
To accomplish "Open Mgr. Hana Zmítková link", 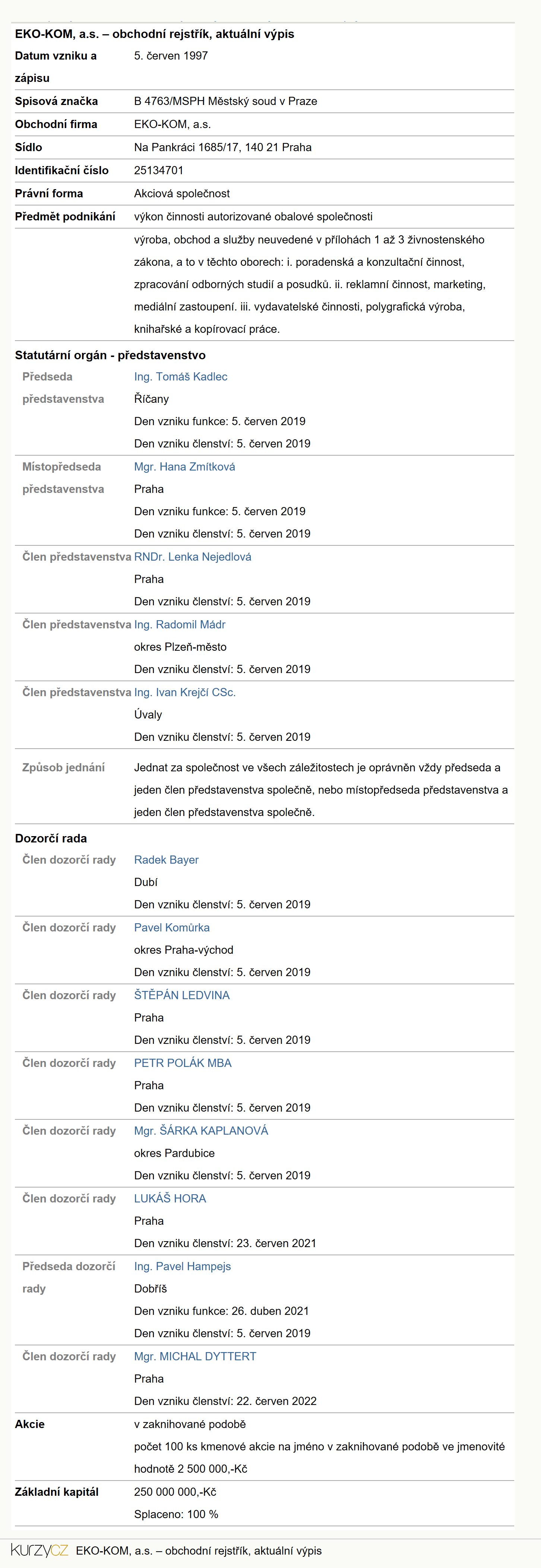I will [184, 467].
